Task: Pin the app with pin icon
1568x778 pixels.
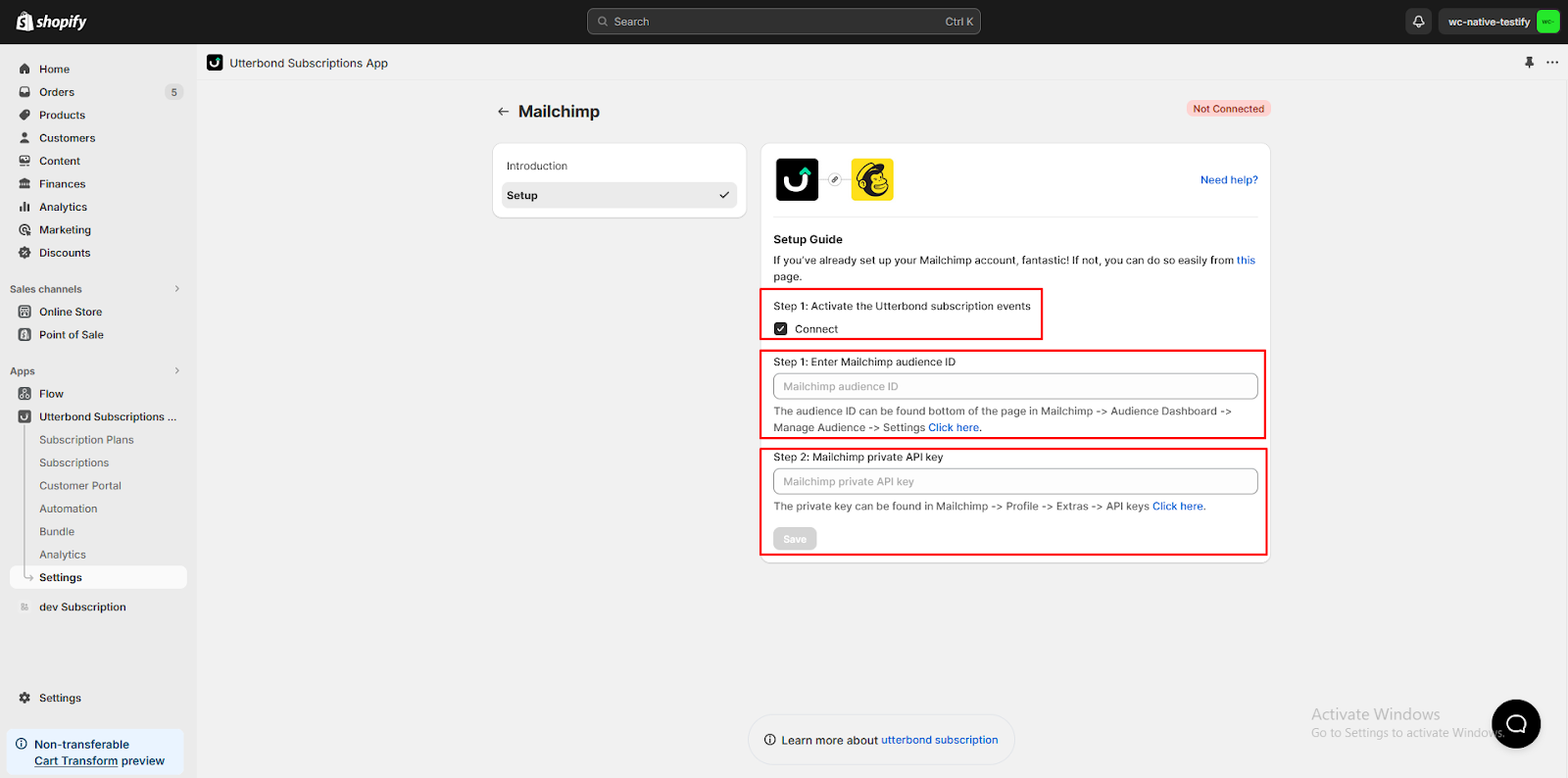Action: point(1529,63)
